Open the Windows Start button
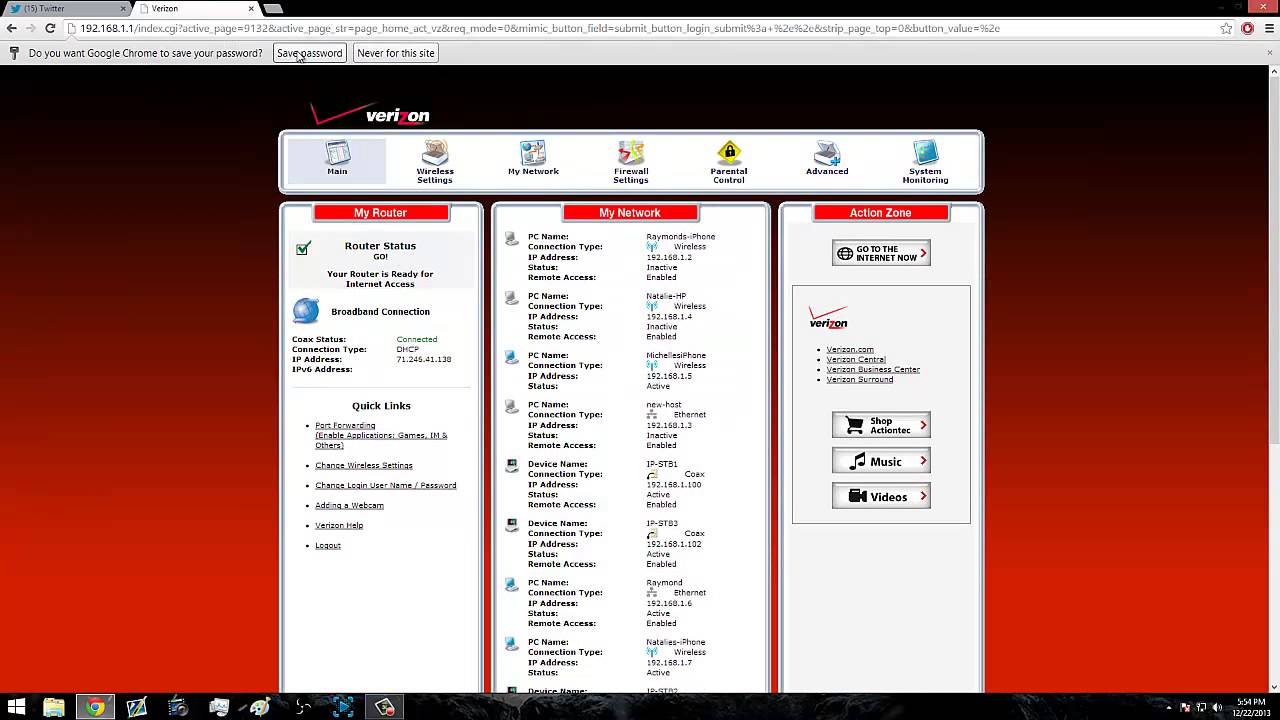 [x=17, y=707]
